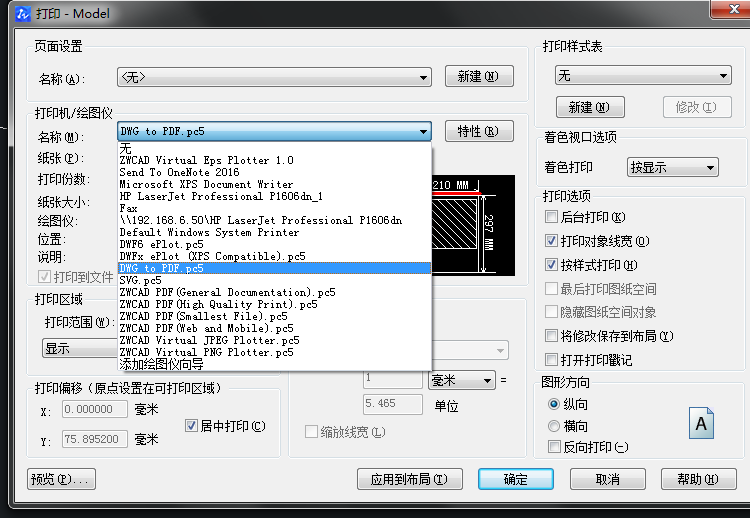The width and height of the screenshot is (750, 518).
Task: Click 取消 cancel button
Action: click(x=608, y=479)
